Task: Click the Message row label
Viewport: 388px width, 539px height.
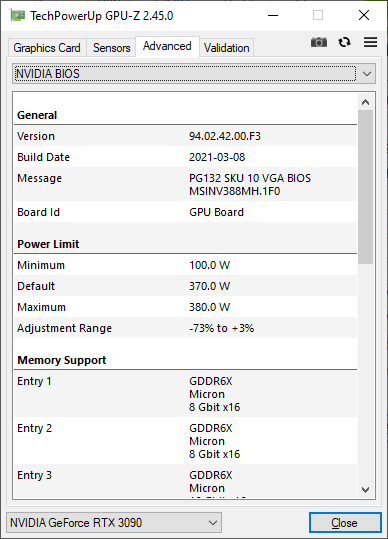Action: (40, 178)
